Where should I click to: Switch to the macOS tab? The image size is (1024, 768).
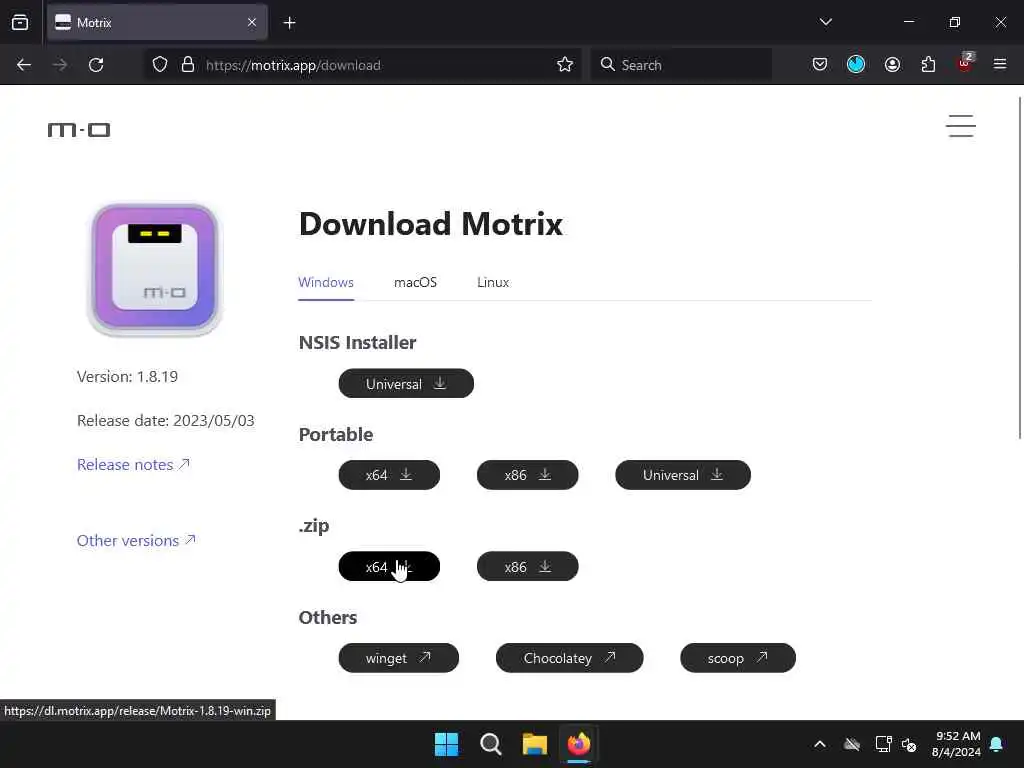coord(415,283)
